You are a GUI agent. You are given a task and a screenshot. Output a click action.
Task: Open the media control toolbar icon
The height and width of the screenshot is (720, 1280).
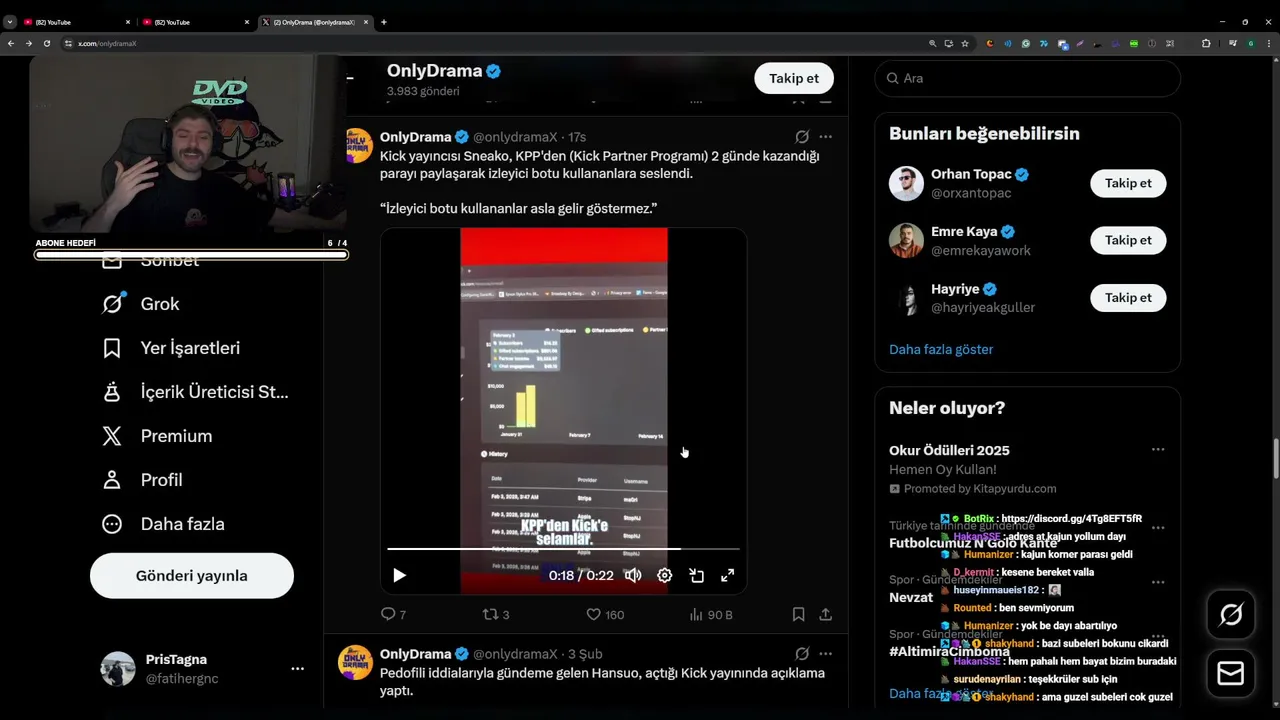[1234, 44]
